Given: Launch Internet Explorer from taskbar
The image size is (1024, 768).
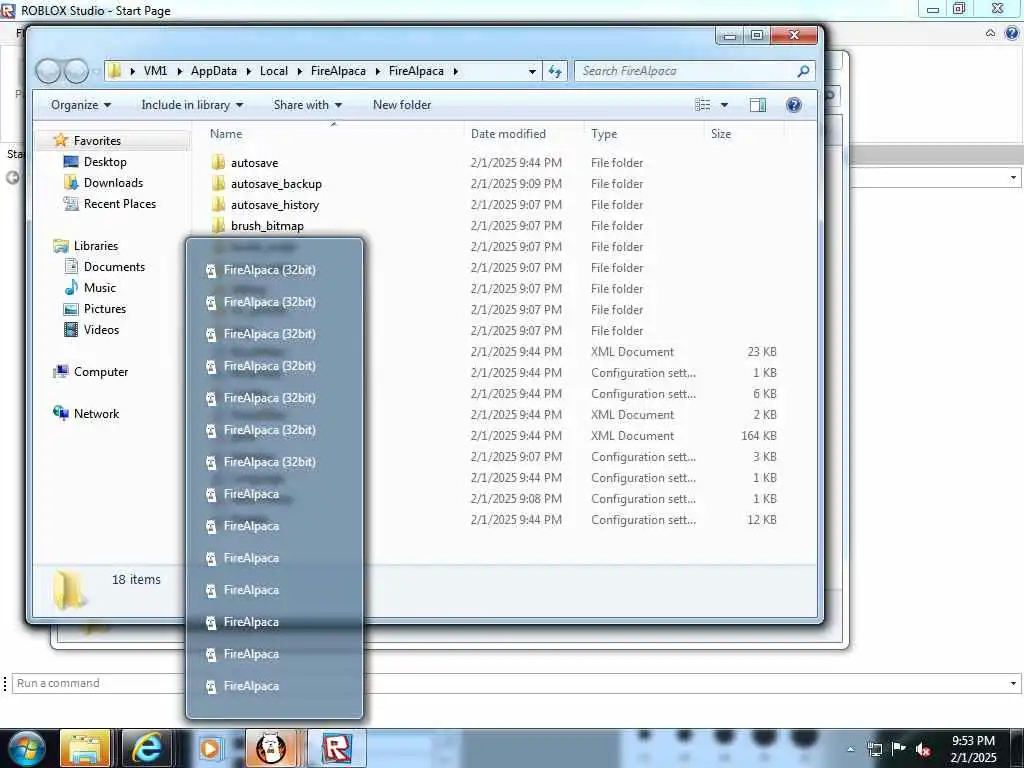Looking at the screenshot, I should [x=147, y=748].
